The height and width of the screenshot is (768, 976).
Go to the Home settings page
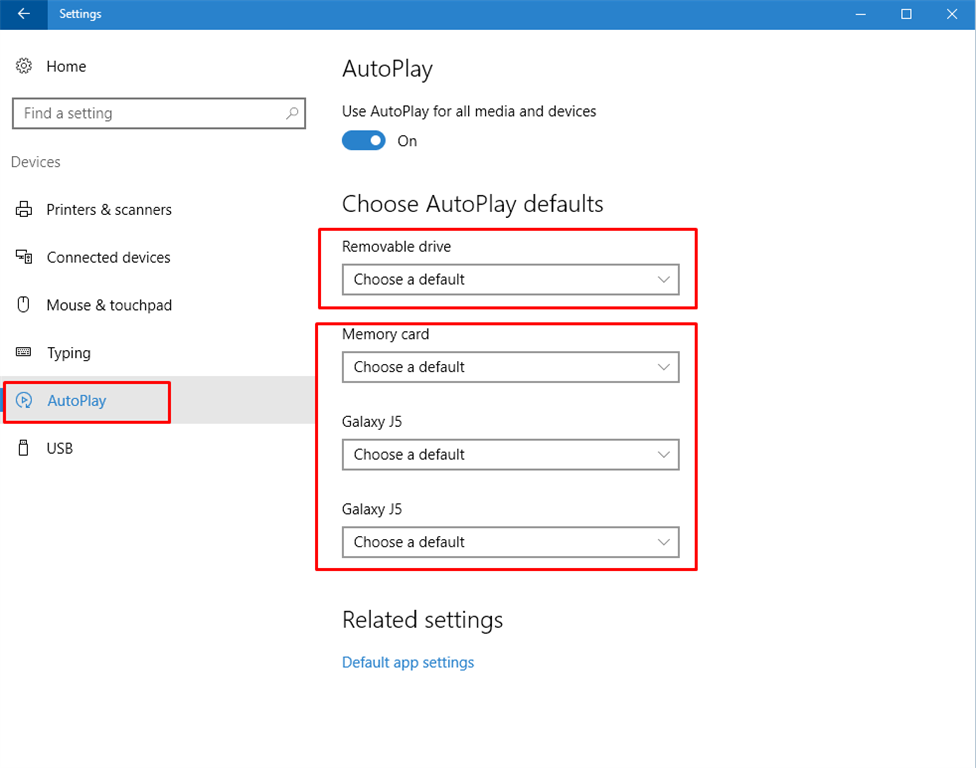(66, 66)
